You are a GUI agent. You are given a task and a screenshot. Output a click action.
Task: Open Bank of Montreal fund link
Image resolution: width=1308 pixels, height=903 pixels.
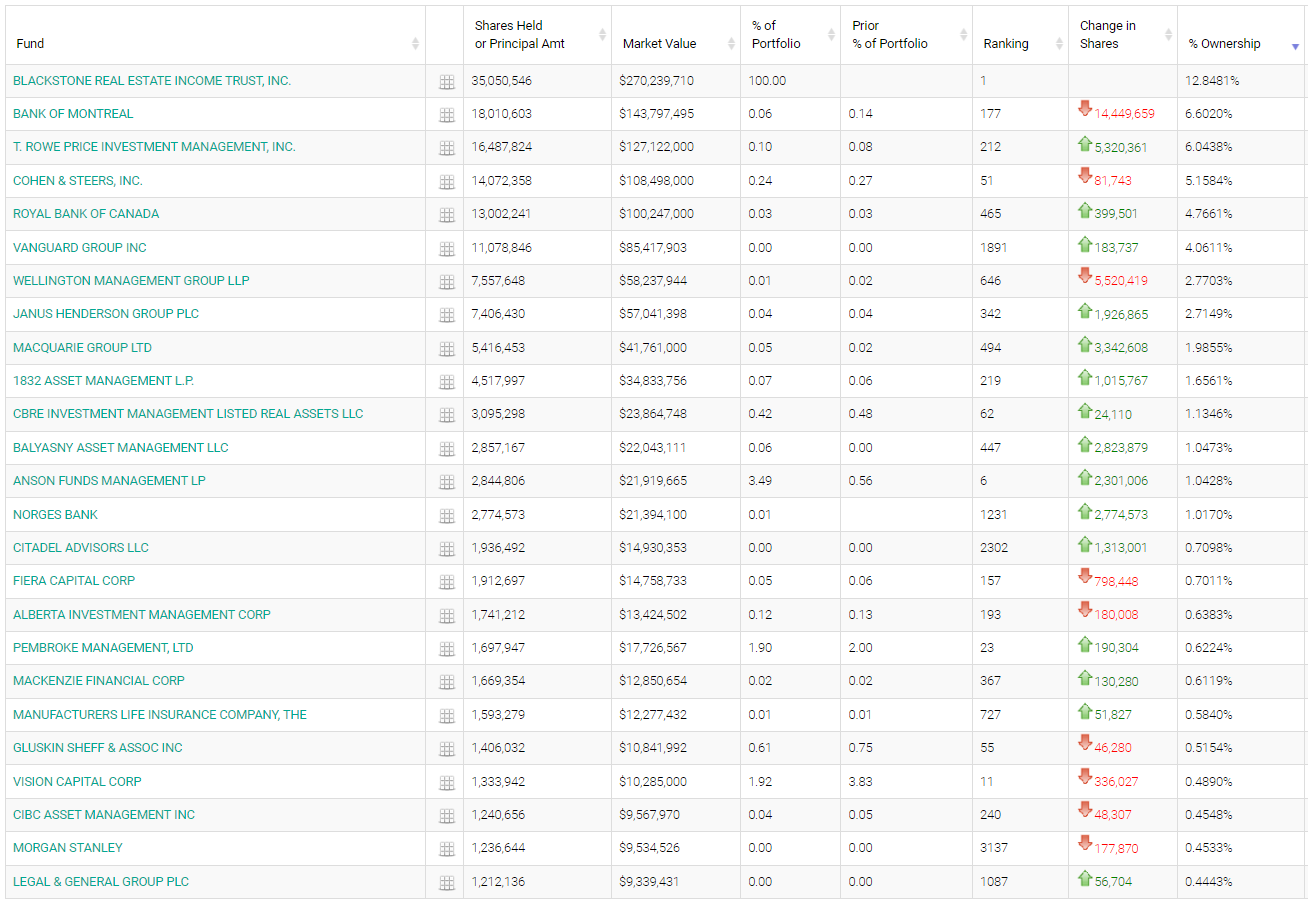click(x=73, y=114)
